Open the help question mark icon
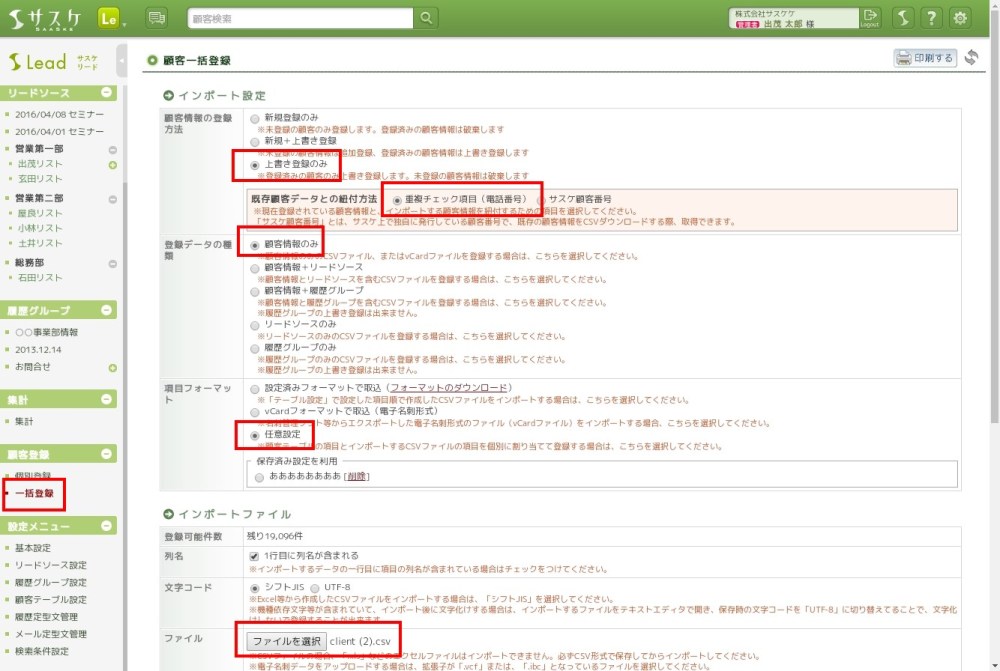This screenshot has width=1000, height=671. (x=931, y=17)
